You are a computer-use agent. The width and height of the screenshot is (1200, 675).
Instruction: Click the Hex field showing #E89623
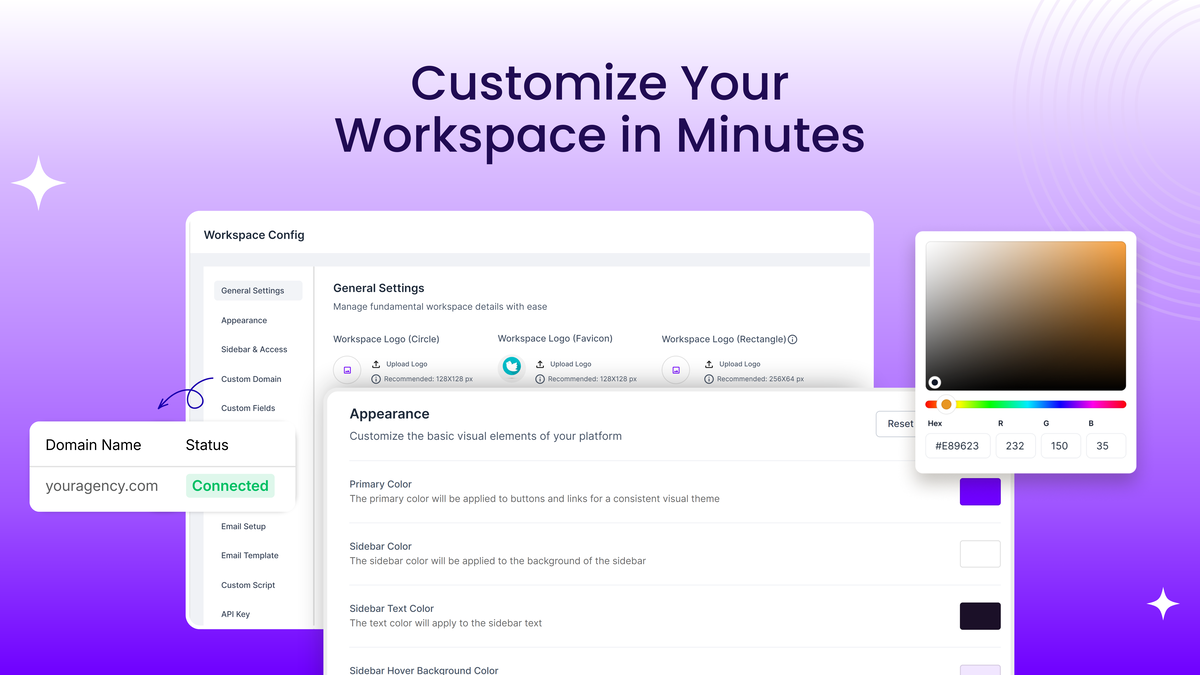[956, 446]
